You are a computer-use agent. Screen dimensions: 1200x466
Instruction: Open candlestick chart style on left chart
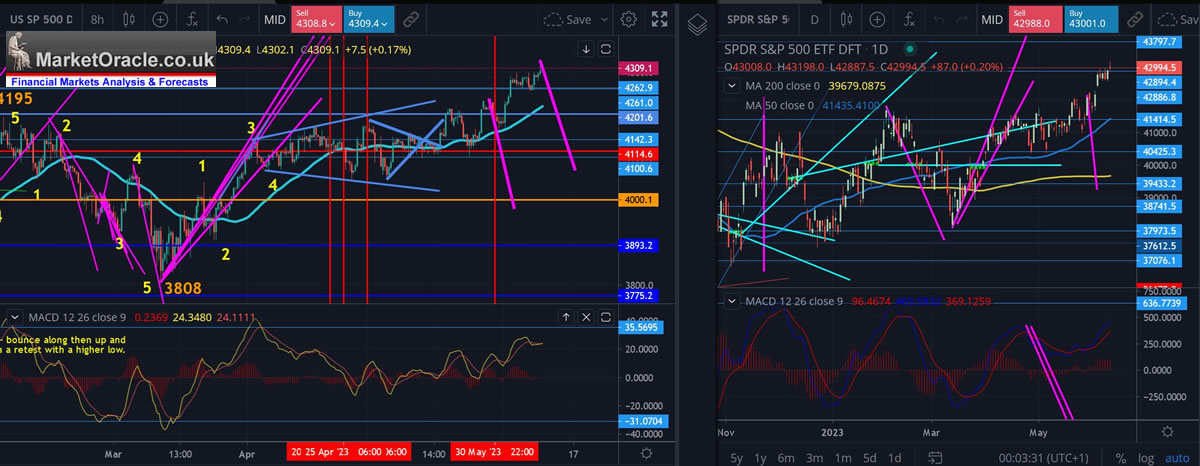pyautogui.click(x=129, y=19)
